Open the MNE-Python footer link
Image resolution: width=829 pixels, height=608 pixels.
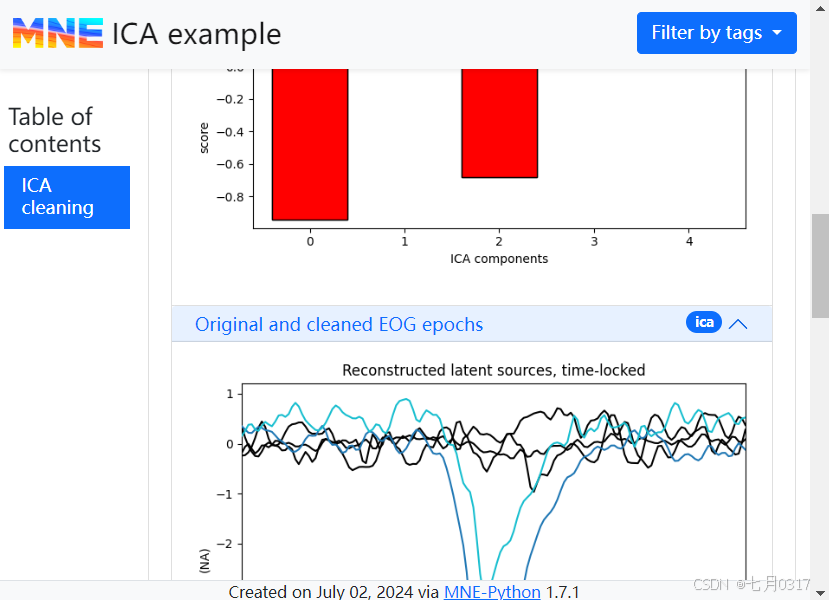(492, 592)
